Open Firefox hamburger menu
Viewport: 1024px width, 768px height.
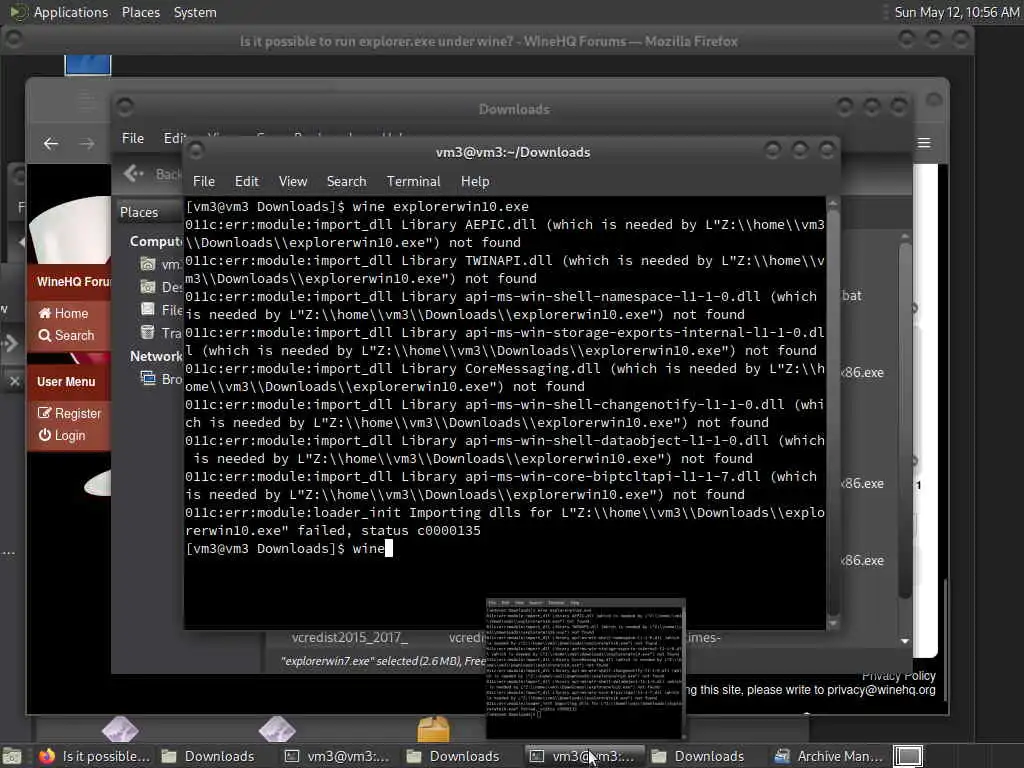coord(924,143)
